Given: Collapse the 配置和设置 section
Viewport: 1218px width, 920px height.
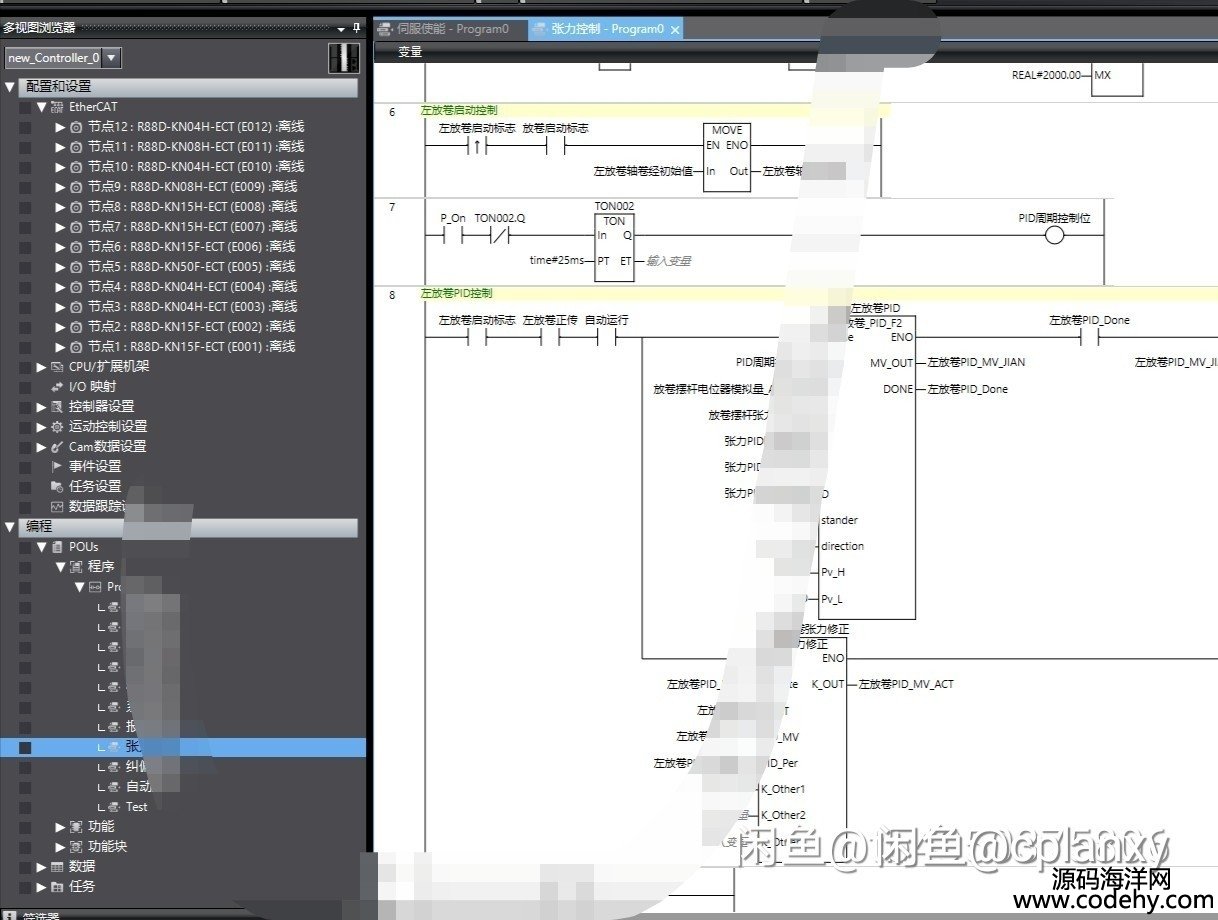Looking at the screenshot, I should pos(10,87).
